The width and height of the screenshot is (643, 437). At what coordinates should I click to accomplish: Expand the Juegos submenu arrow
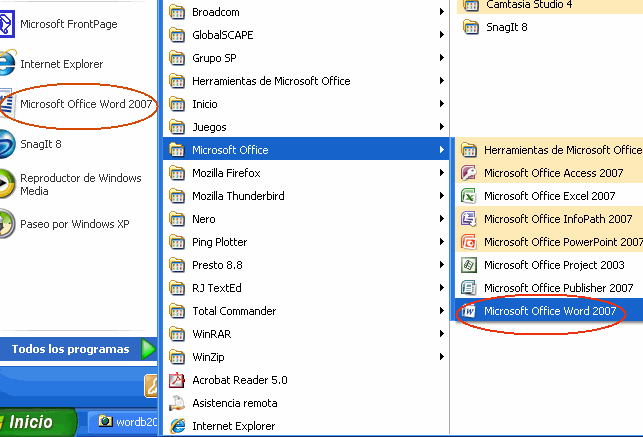click(441, 127)
